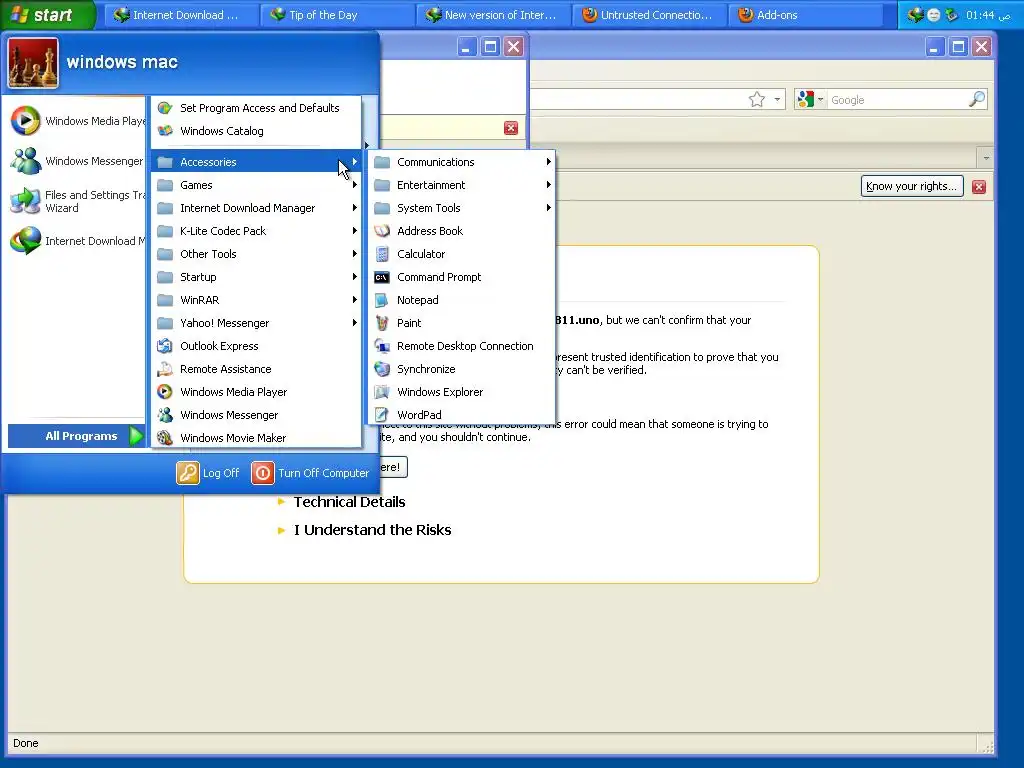Expand Internet Download Manager folder
This screenshot has height=768, width=1024.
point(256,208)
